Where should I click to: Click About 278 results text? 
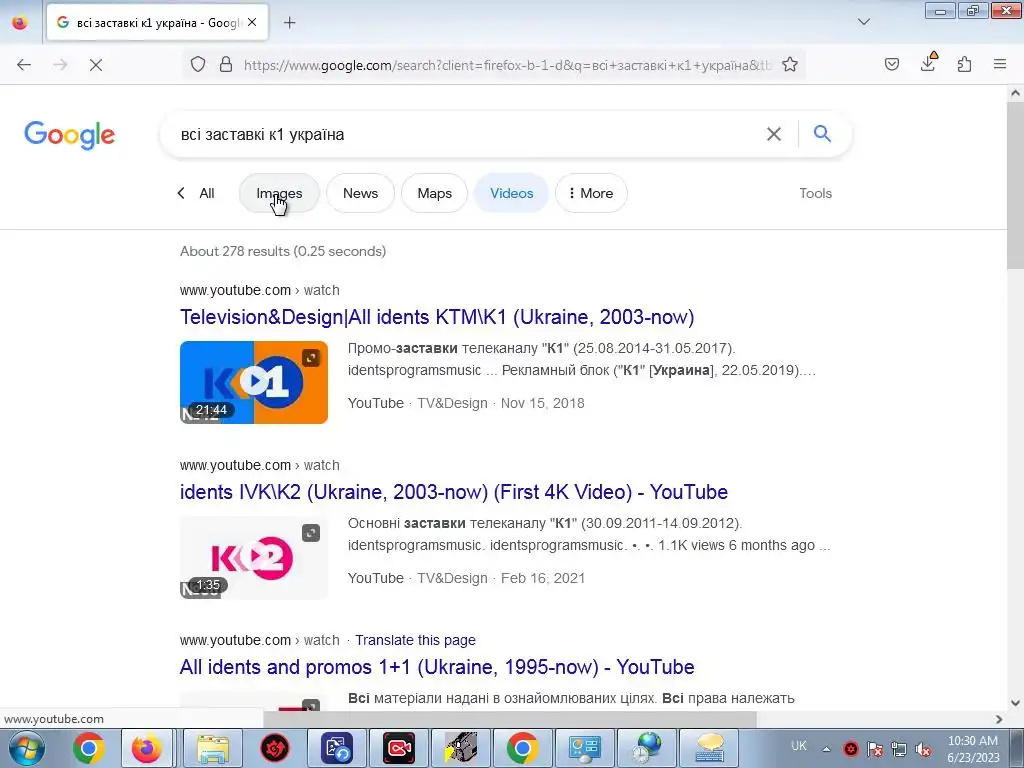pyautogui.click(x=283, y=251)
